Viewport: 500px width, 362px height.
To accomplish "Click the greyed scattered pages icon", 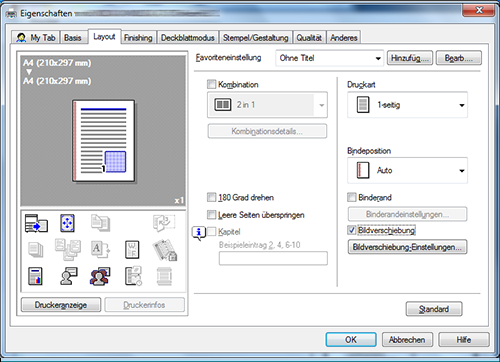I will (68, 249).
